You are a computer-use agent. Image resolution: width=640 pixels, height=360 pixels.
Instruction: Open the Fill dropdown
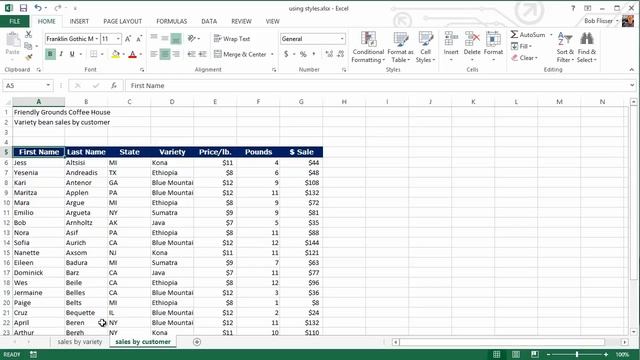[x=521, y=46]
